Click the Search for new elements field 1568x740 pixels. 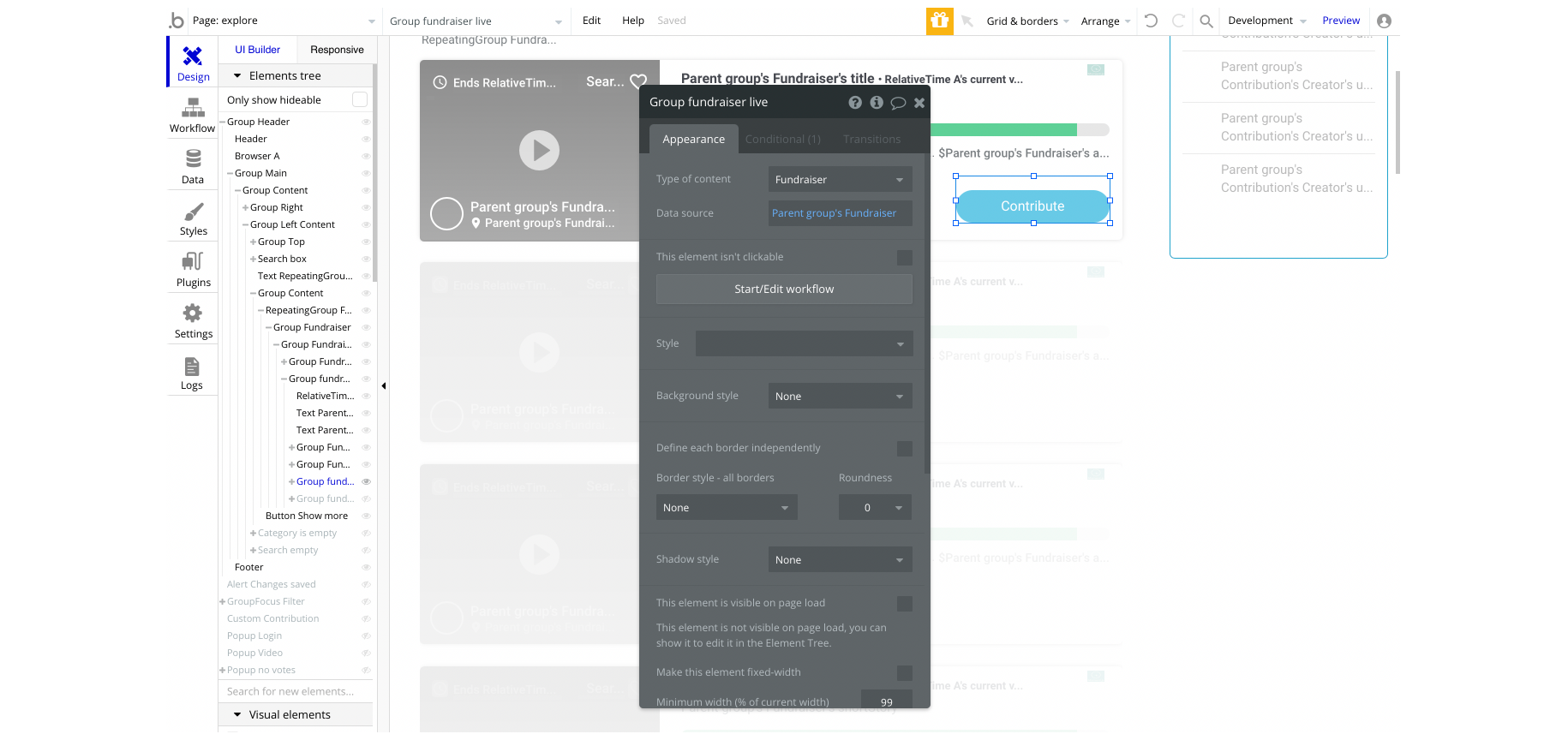pos(296,691)
